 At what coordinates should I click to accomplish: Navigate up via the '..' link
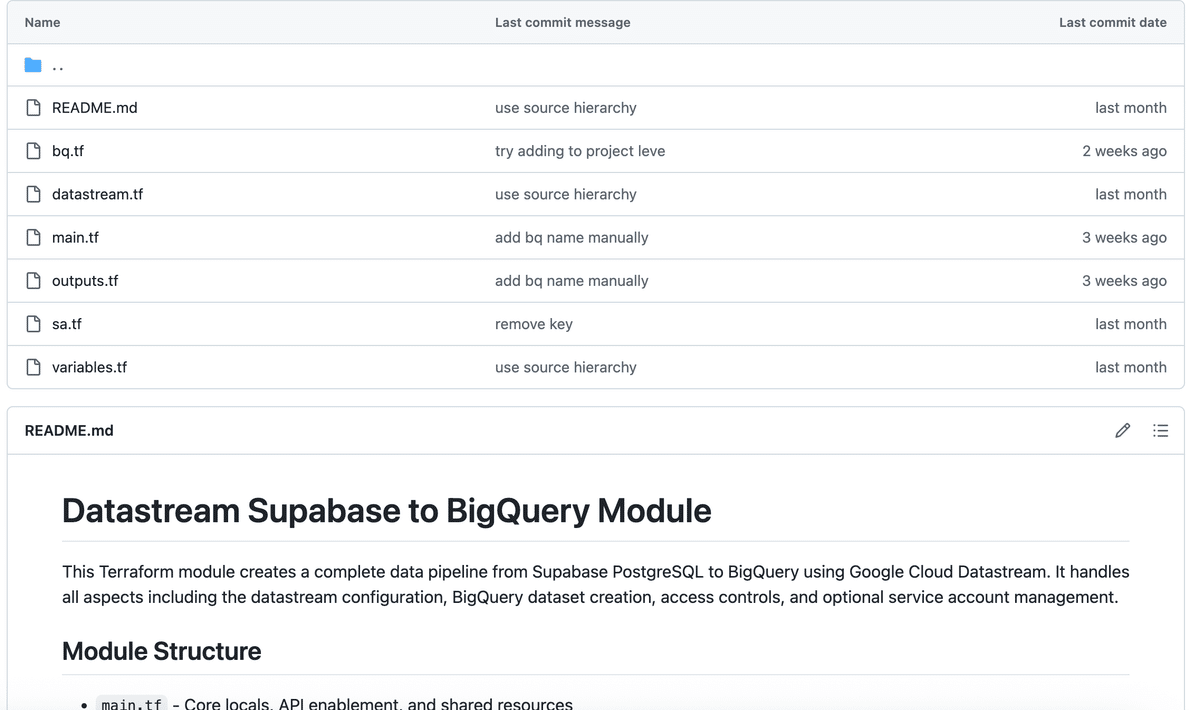(x=58, y=66)
